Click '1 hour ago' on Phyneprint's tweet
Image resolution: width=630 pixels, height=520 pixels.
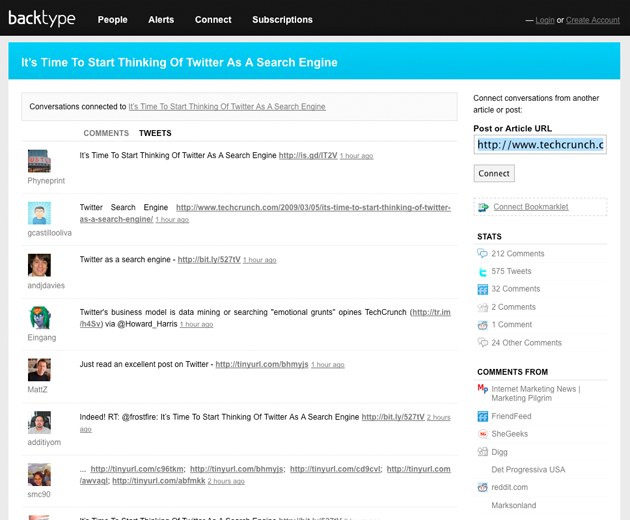(x=356, y=156)
